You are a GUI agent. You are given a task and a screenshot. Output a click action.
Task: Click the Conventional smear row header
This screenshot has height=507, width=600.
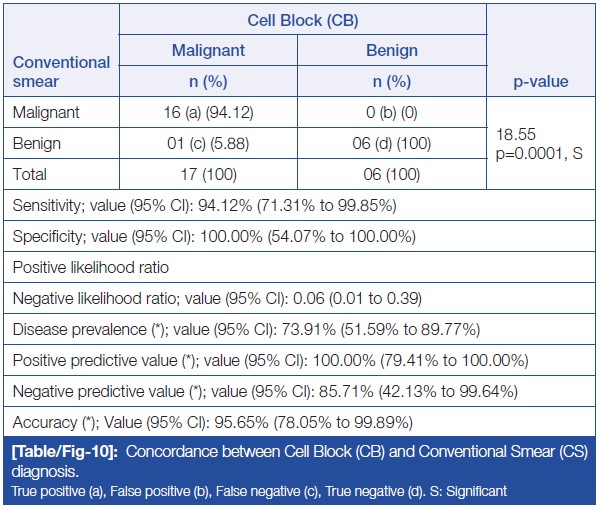tap(61, 70)
